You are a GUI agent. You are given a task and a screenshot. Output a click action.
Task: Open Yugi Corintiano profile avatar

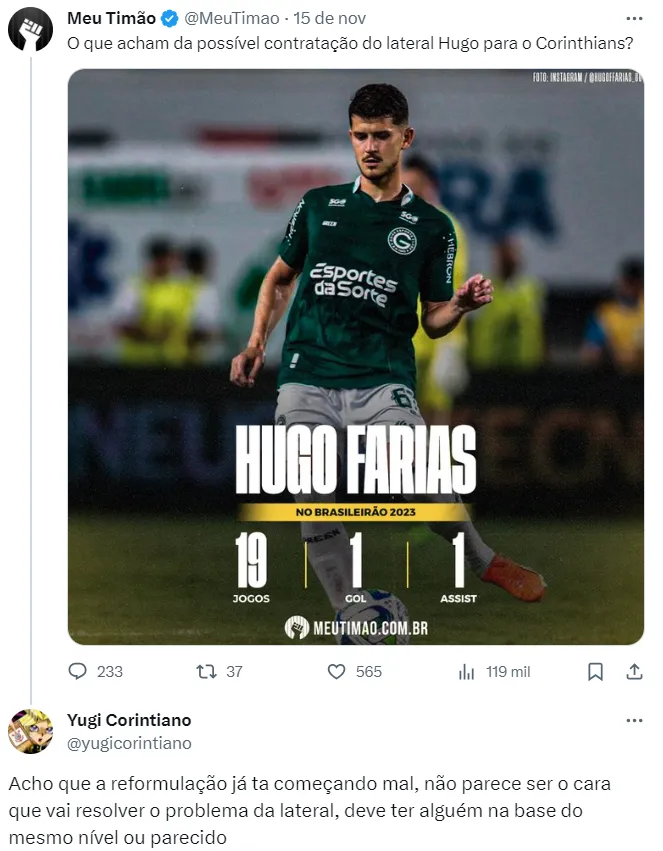pos(30,731)
